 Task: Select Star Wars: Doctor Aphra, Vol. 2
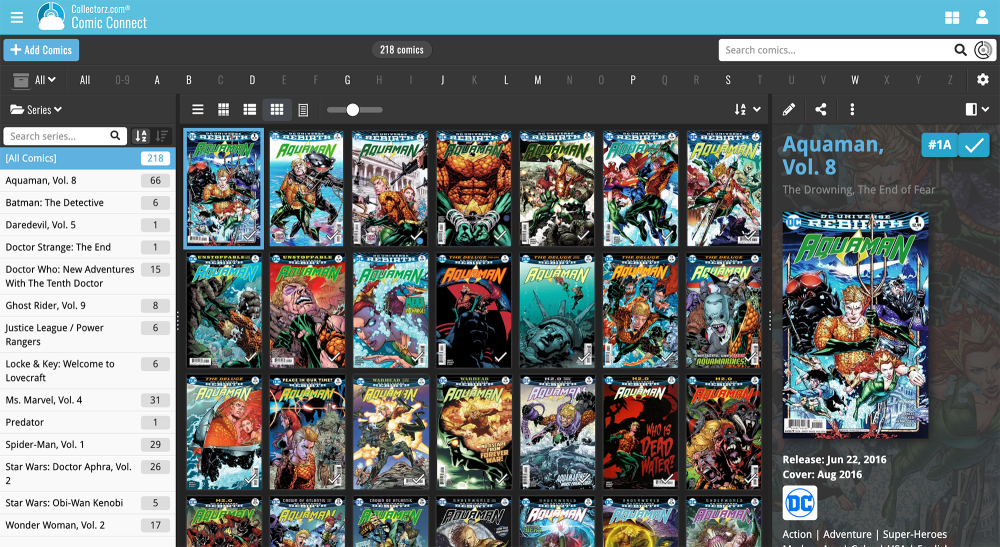(x=87, y=474)
